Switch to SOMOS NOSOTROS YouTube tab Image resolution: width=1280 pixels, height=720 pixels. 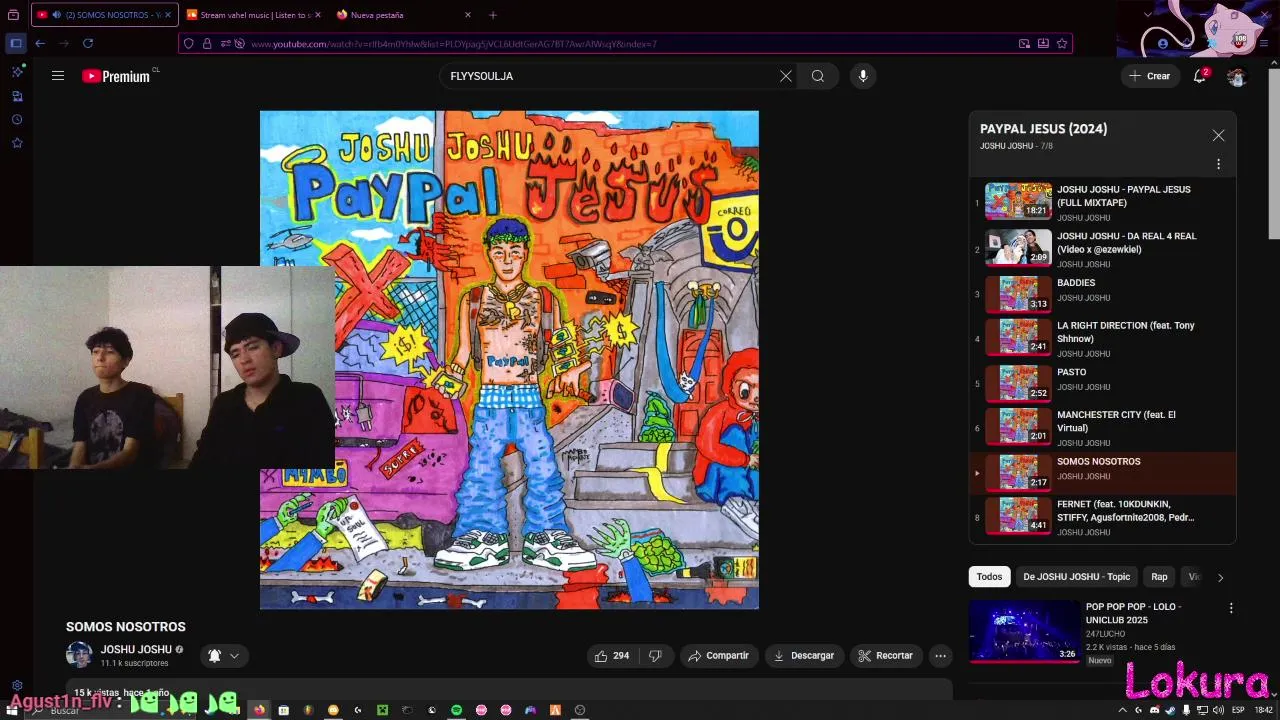pyautogui.click(x=104, y=15)
